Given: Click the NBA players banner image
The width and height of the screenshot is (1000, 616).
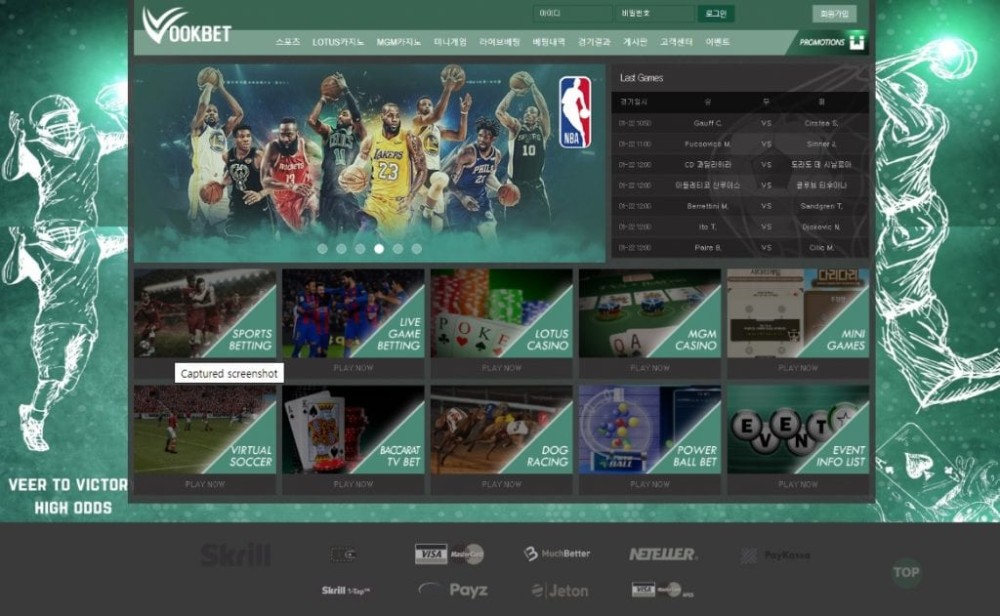Looking at the screenshot, I should click(x=369, y=163).
